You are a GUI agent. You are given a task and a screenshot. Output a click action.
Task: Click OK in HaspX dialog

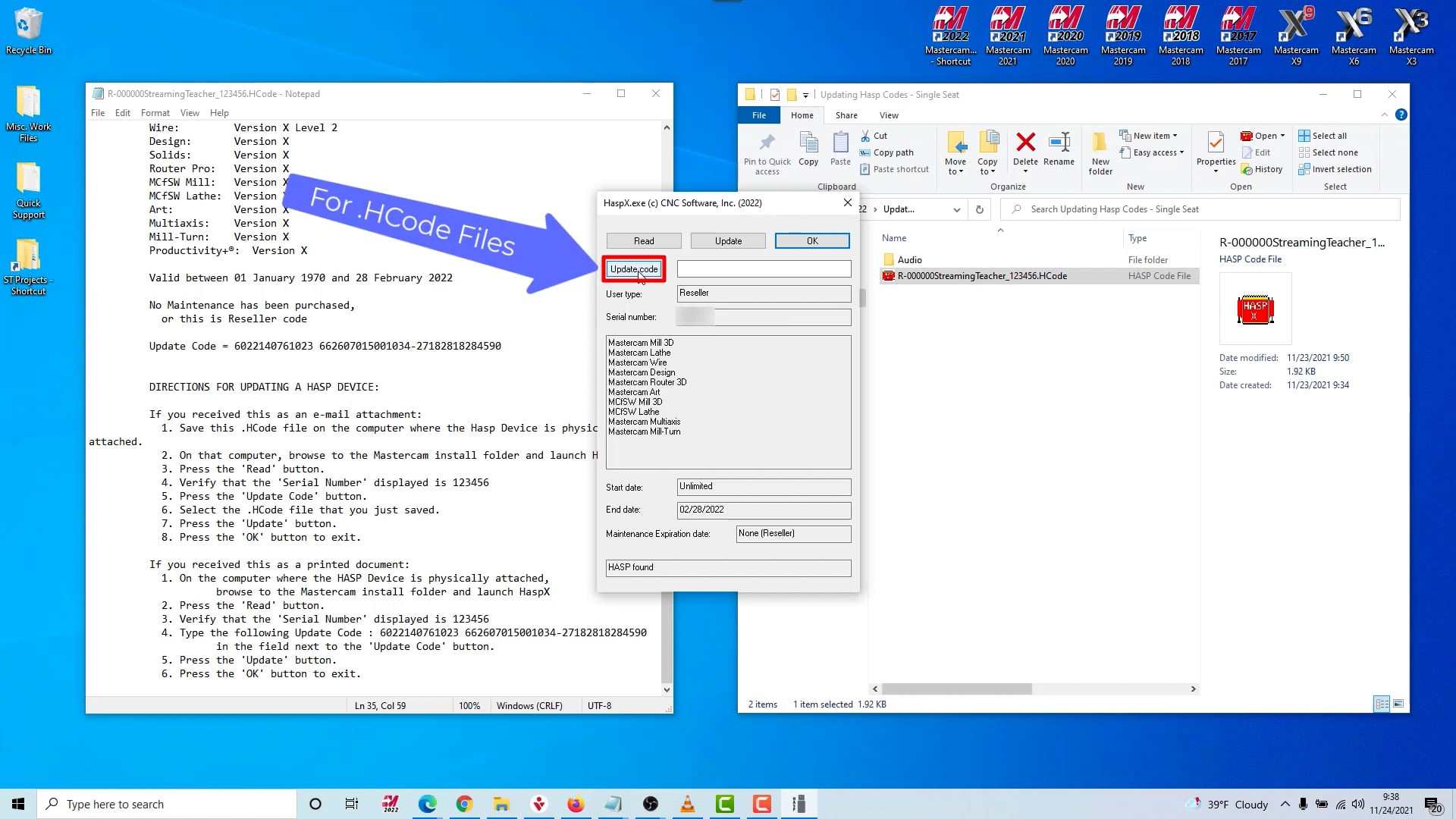[812, 241]
